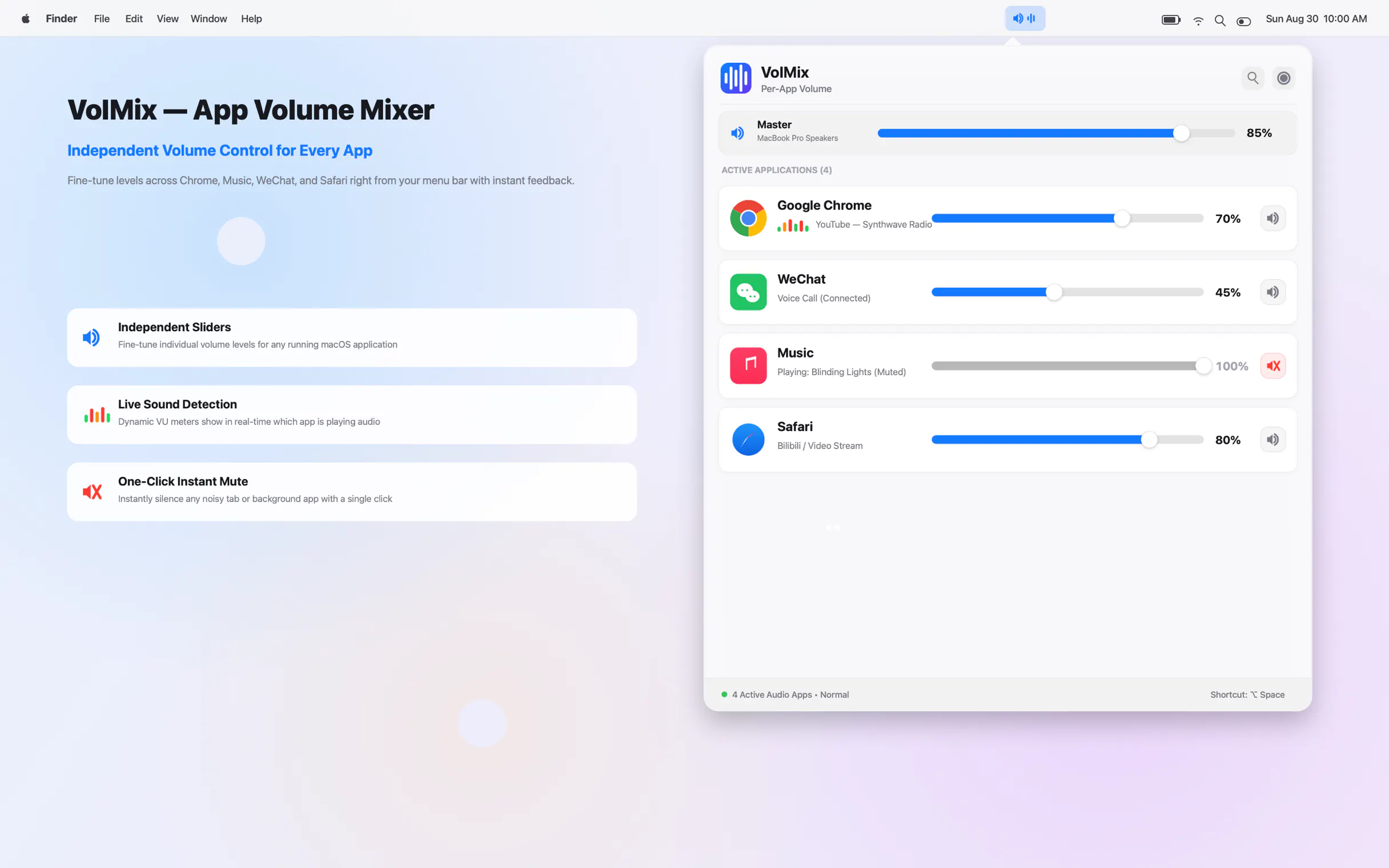Click the search icon in VolMix panel
Screen dimensions: 1389x868
1252,78
